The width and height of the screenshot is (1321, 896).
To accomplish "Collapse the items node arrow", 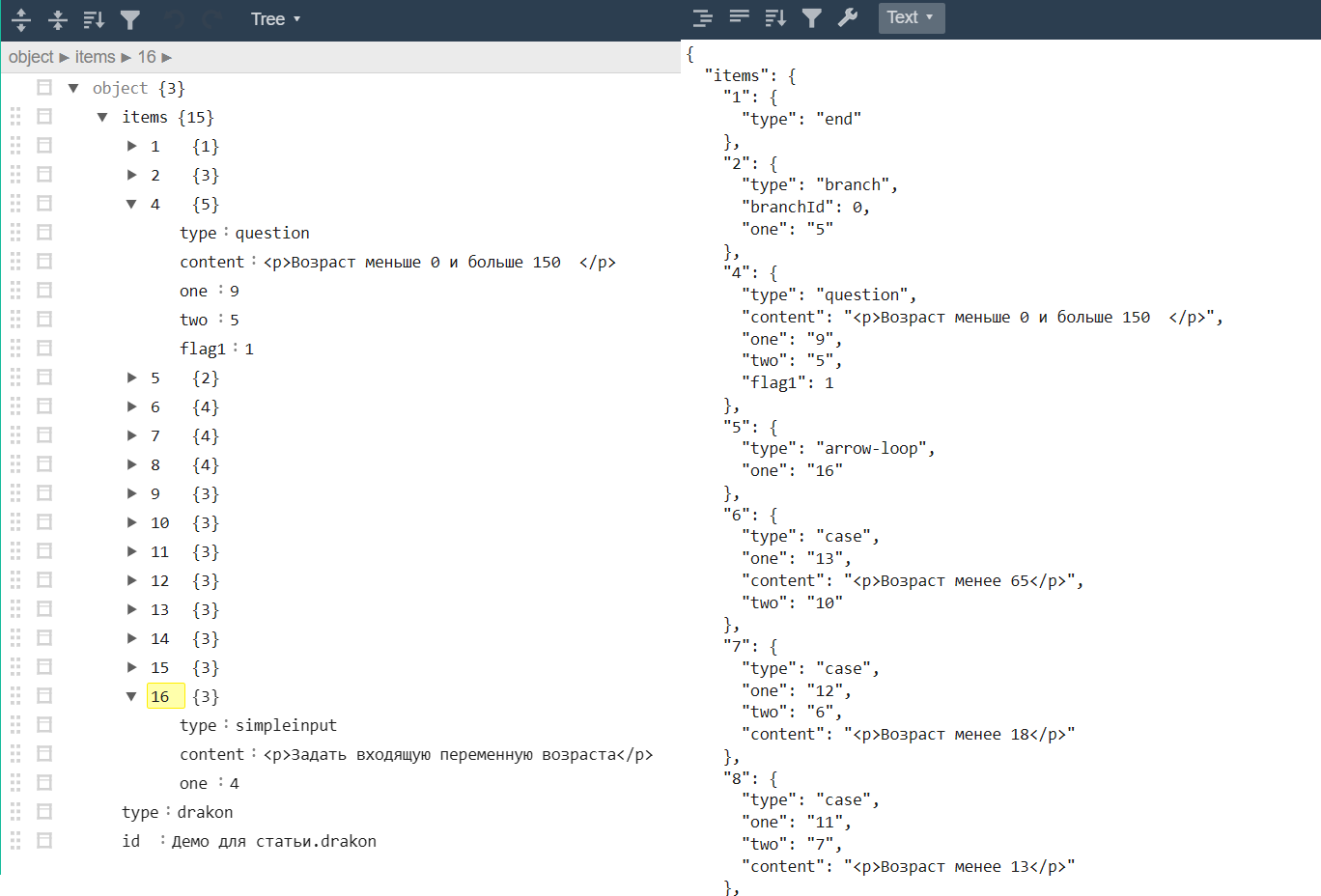I will 102,117.
